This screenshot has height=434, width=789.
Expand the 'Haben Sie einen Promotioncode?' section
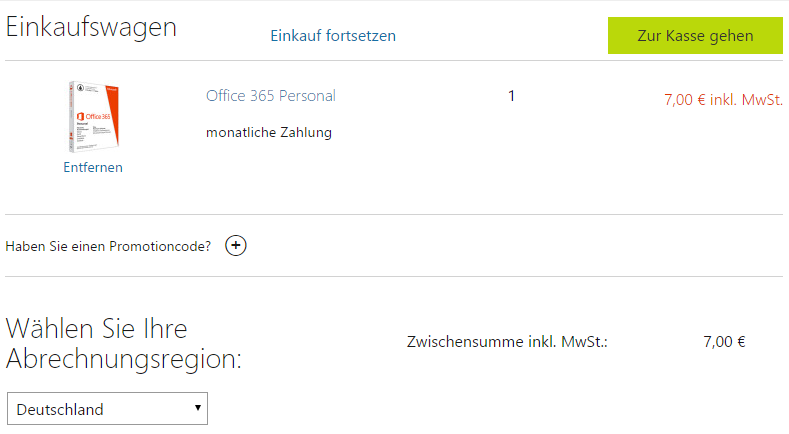108,246
